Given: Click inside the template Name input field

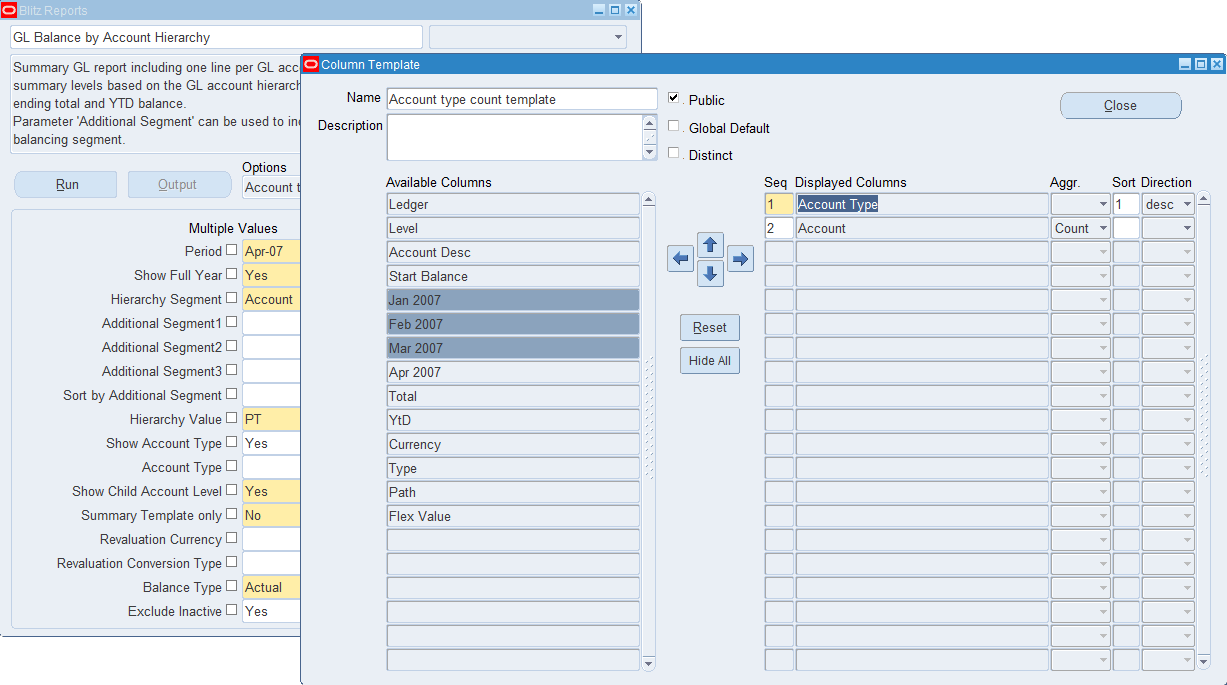Looking at the screenshot, I should pyautogui.click(x=520, y=98).
